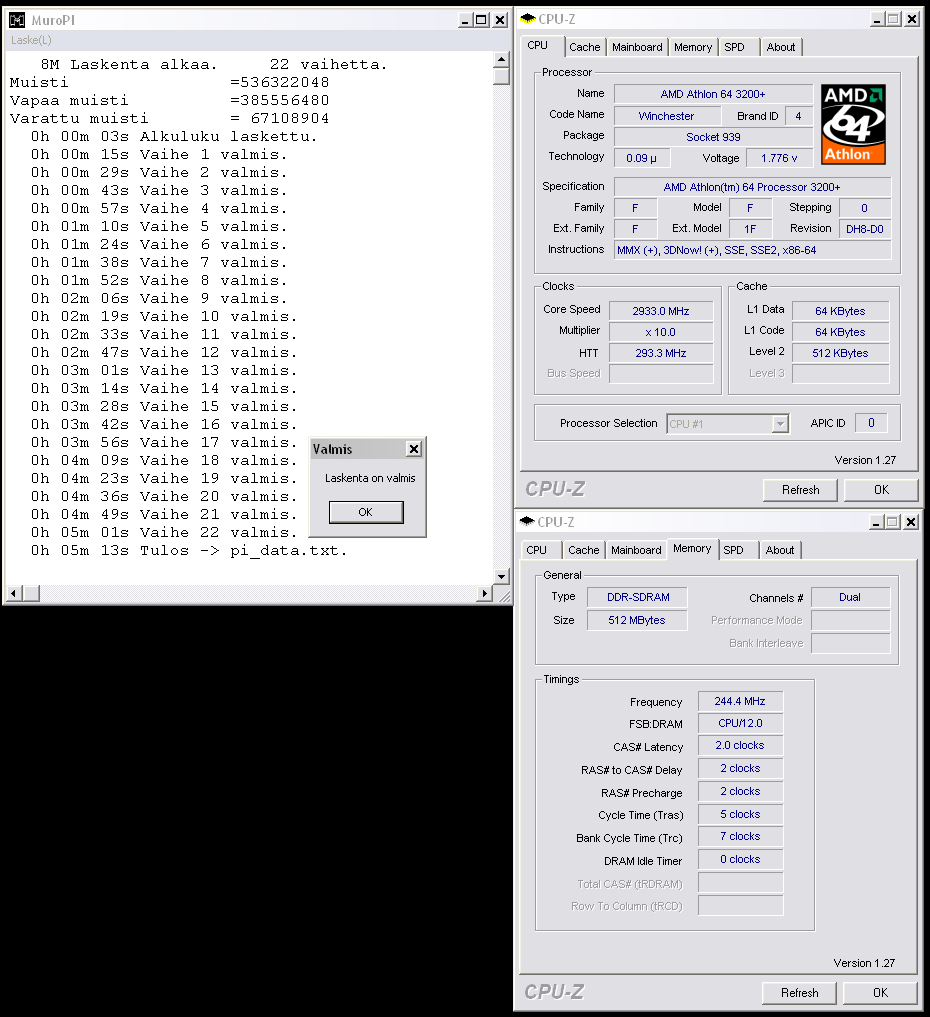Viewport: 930px width, 1017px height.
Task: Minimize the upper CPU-Z window
Action: tap(877, 19)
